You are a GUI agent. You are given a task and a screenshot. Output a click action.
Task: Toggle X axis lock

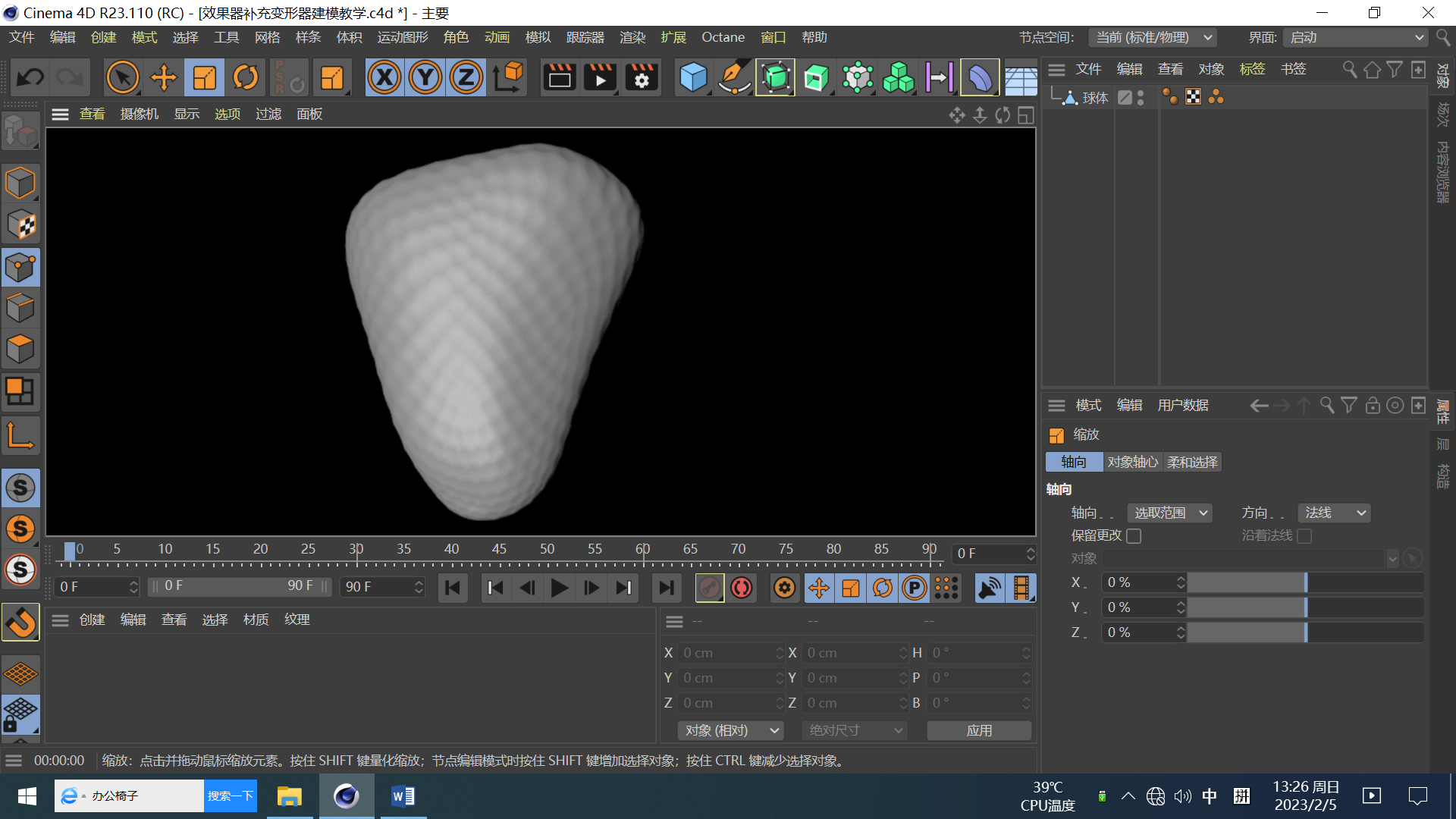(384, 77)
